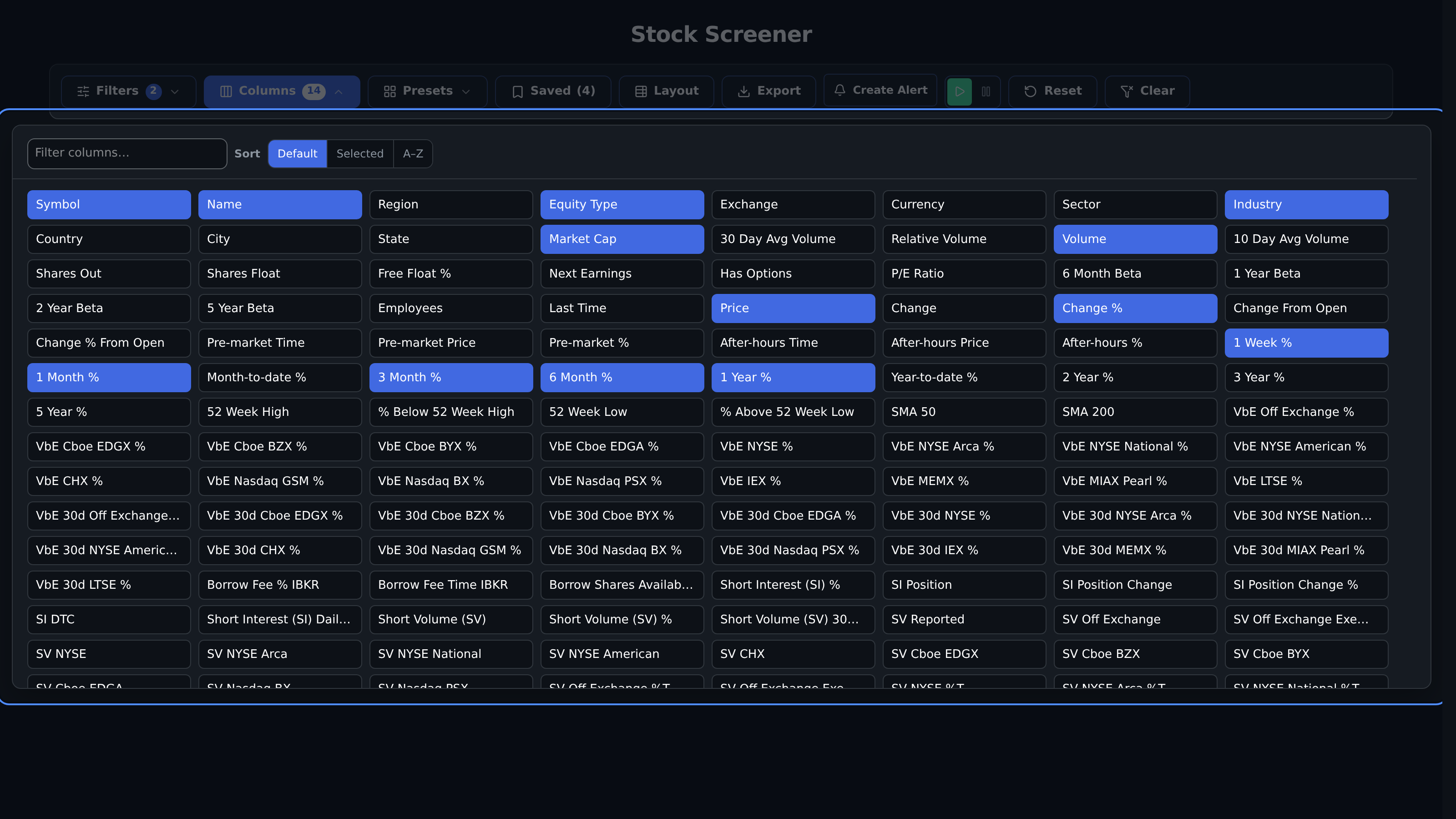Enable Month-to-date % column
This screenshot has width=1456, height=819.
coord(280,378)
